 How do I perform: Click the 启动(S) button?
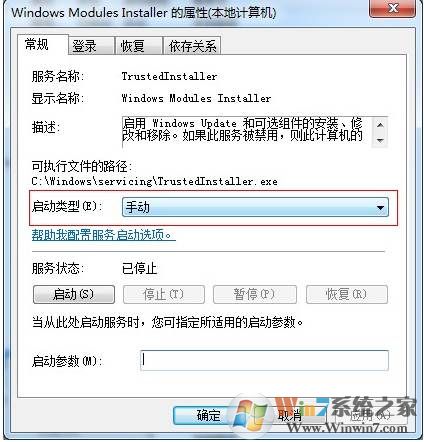point(74,294)
